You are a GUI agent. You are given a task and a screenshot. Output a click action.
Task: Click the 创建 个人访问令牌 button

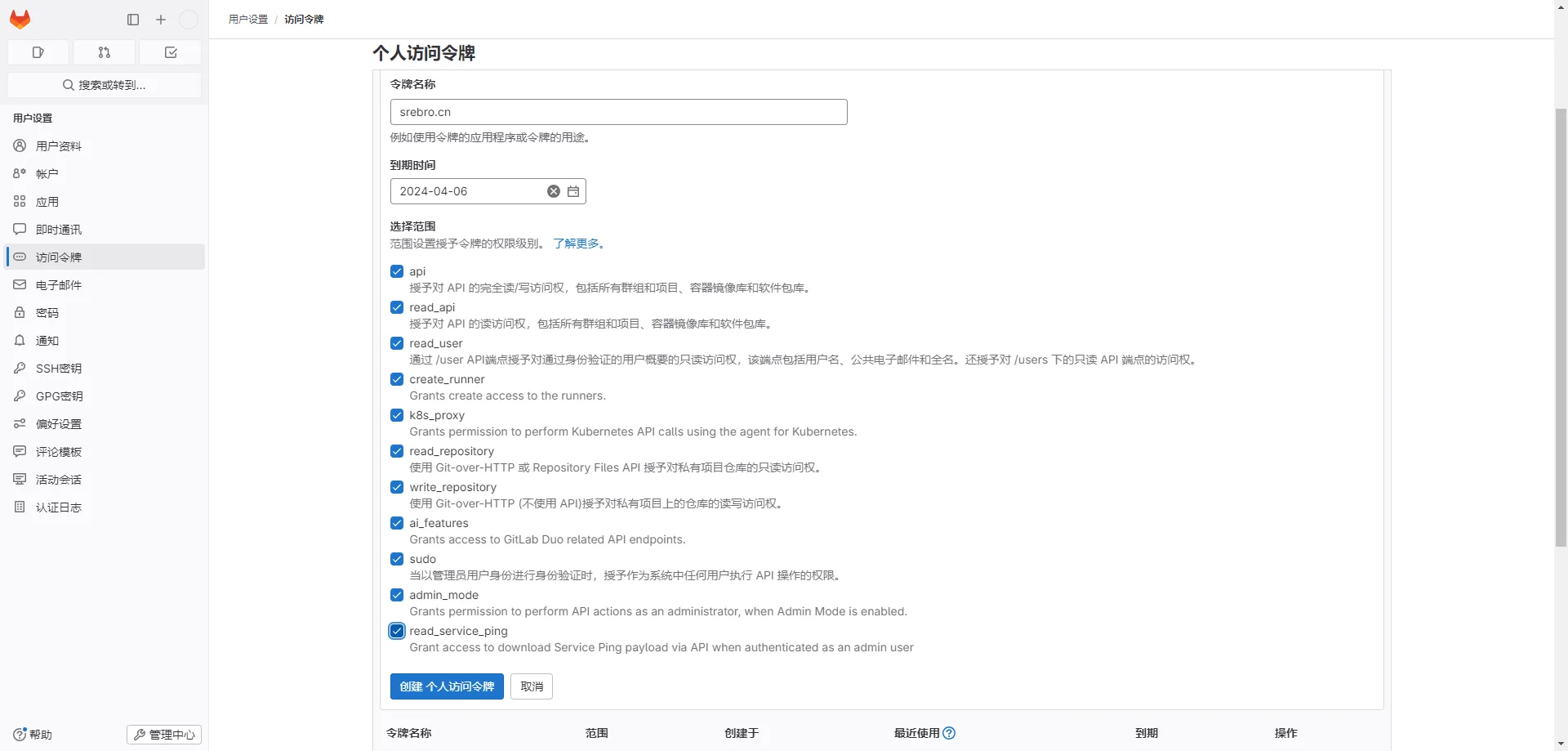pos(447,686)
